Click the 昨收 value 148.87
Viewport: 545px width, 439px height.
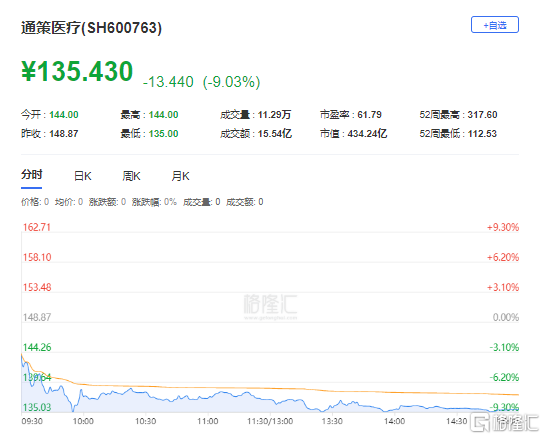tap(64, 134)
